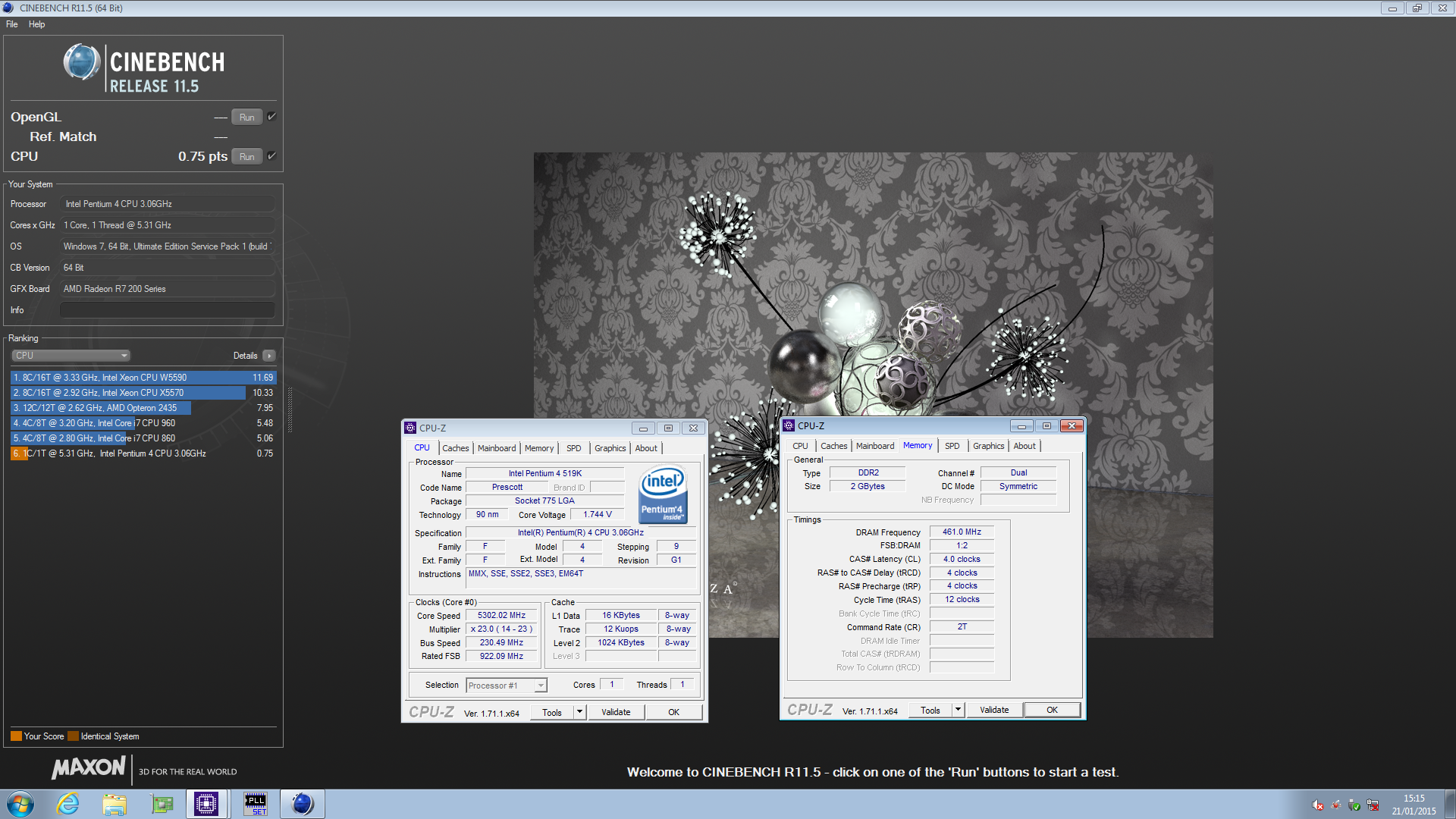Viewport: 1456px width, 819px height.
Task: Click OK in left CPU-Z window
Action: click(x=673, y=712)
